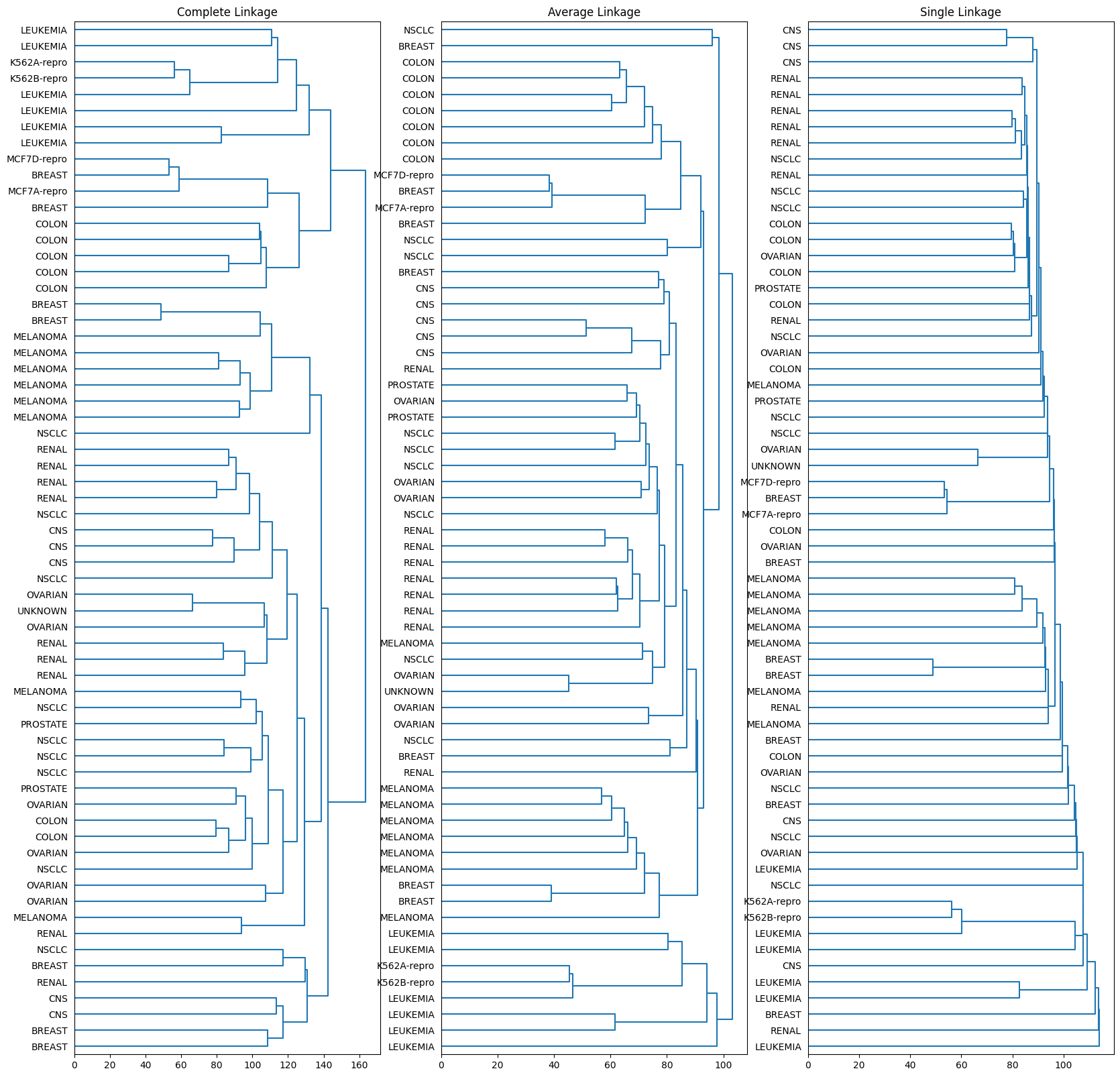This screenshot has width=1120, height=1077.
Task: Select K562A-repro label in Average Linkage plot
Action: pyautogui.click(x=406, y=966)
